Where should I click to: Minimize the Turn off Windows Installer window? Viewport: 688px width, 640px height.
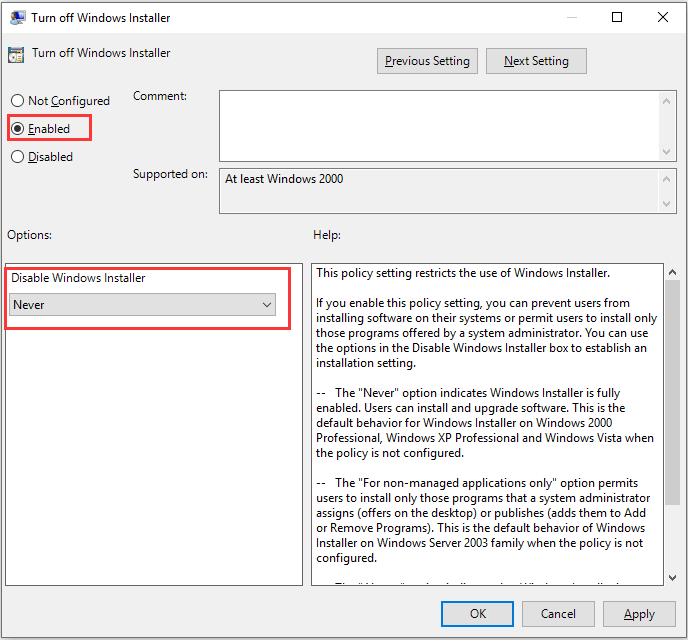pyautogui.click(x=572, y=17)
